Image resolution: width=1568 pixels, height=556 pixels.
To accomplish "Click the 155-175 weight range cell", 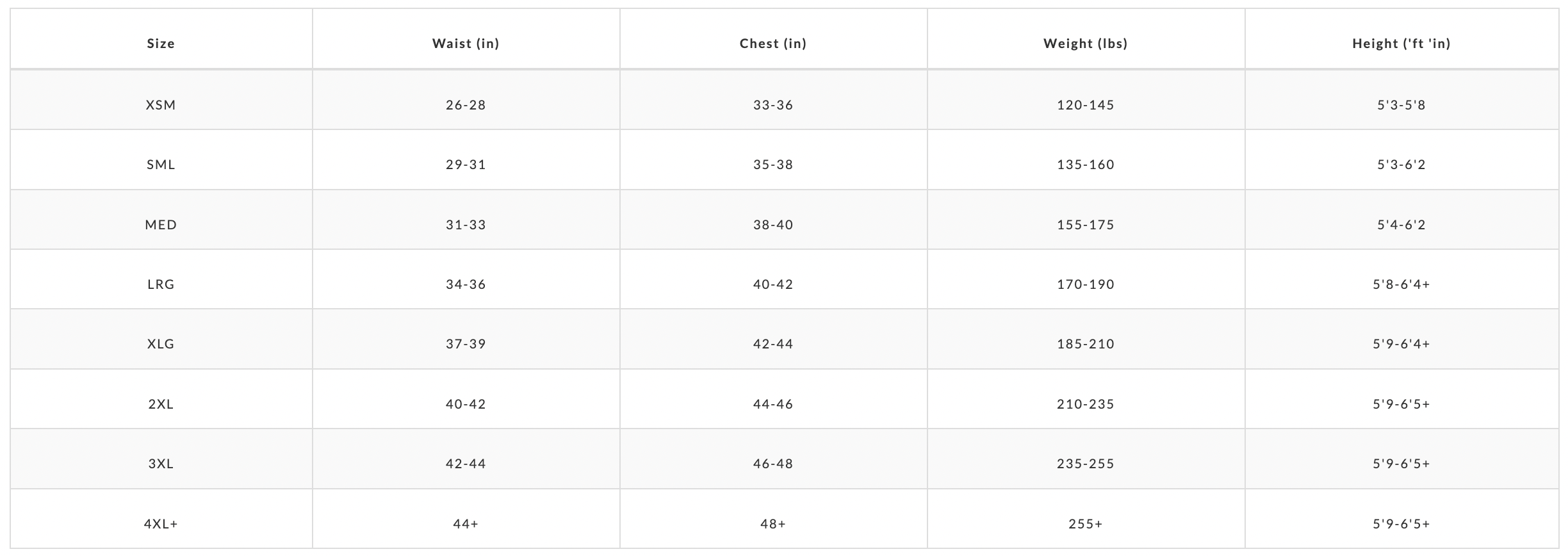I will (1086, 225).
